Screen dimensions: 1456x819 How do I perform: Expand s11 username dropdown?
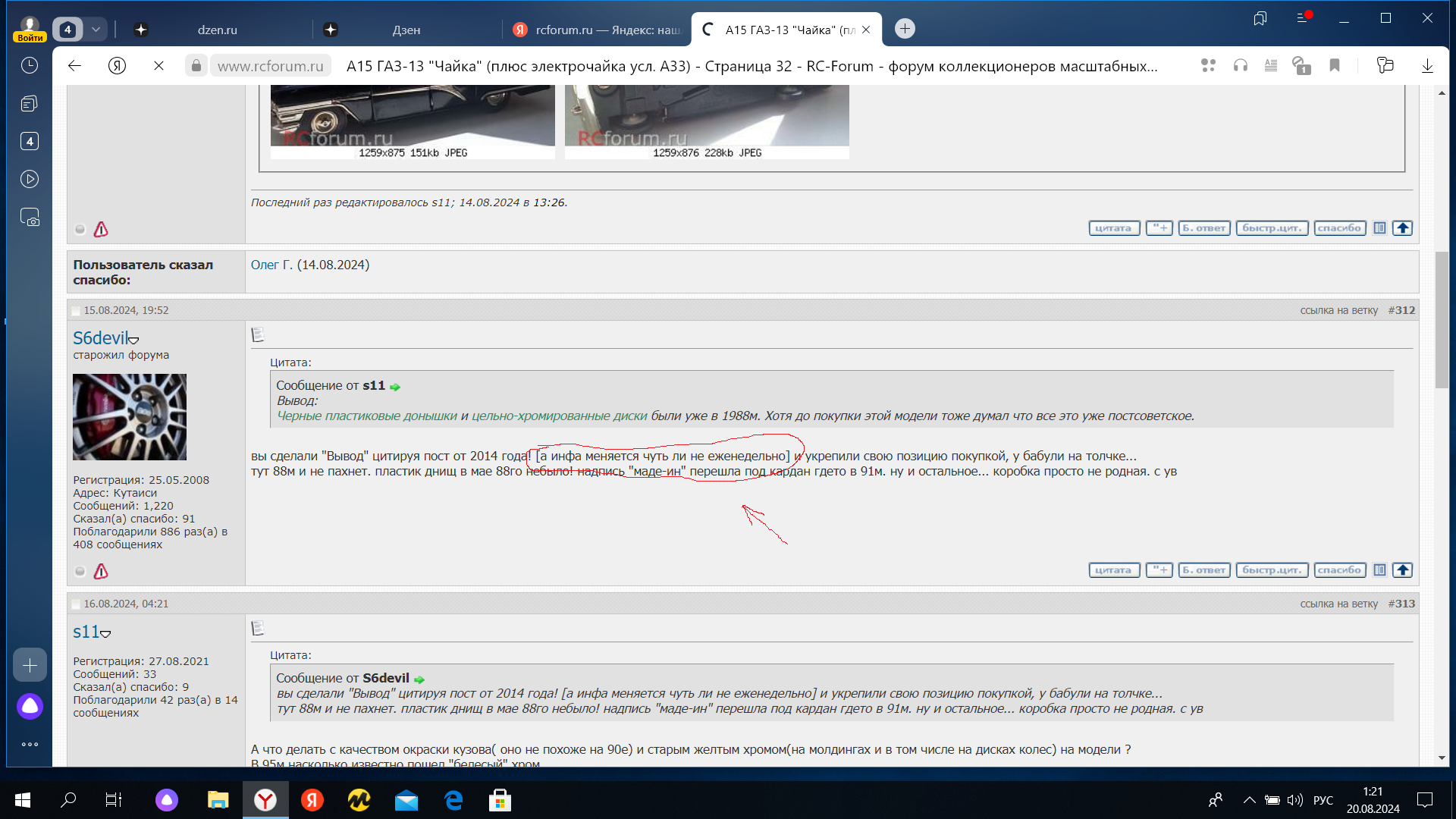coord(105,634)
